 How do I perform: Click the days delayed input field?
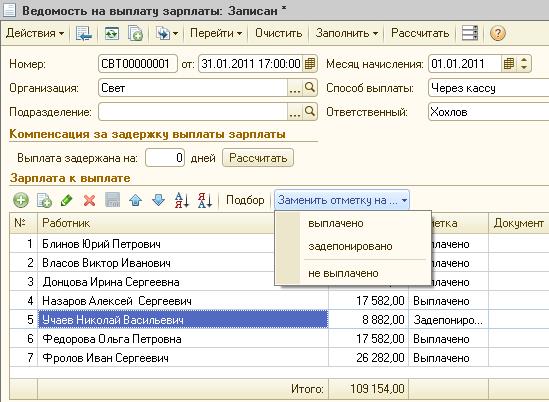tap(165, 158)
